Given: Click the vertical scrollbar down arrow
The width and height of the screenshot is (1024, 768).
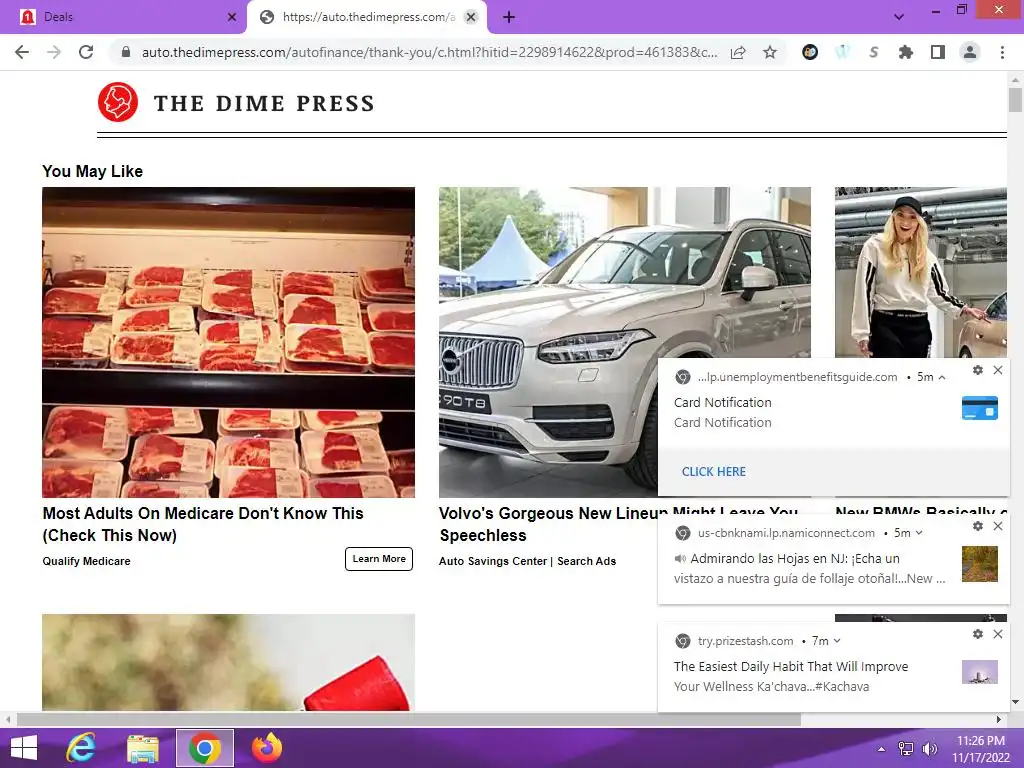Looking at the screenshot, I should coord(1015,703).
